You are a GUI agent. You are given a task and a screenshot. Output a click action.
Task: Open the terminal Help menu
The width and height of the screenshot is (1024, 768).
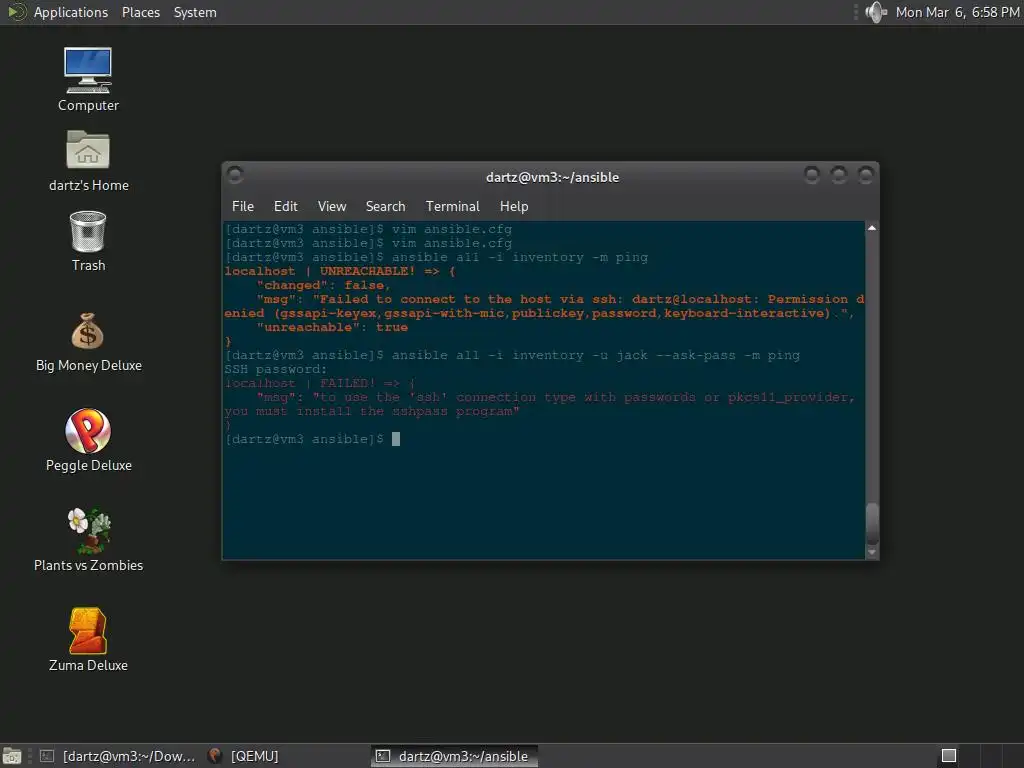[514, 206]
